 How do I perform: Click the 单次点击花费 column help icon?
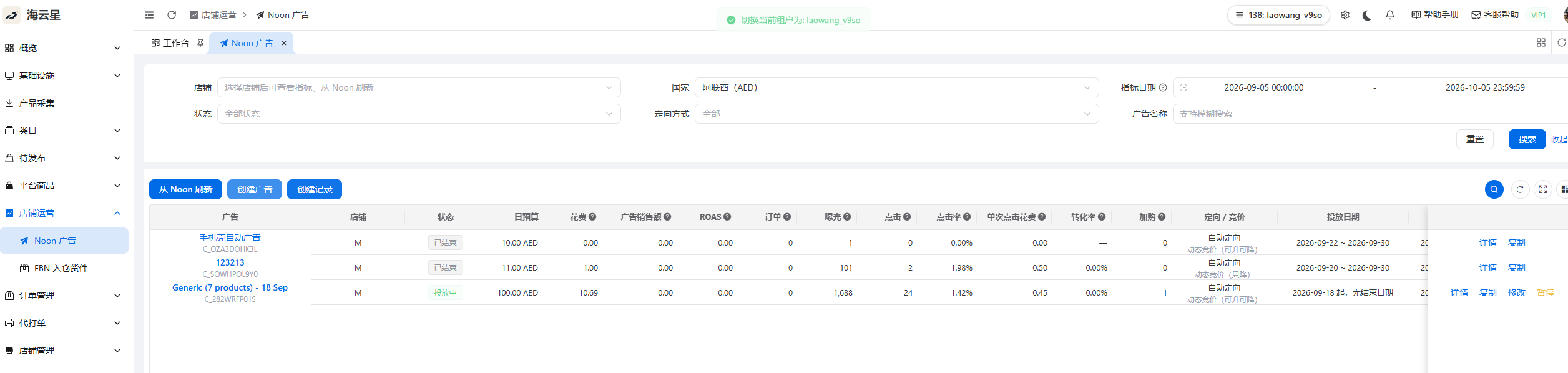pyautogui.click(x=1042, y=217)
